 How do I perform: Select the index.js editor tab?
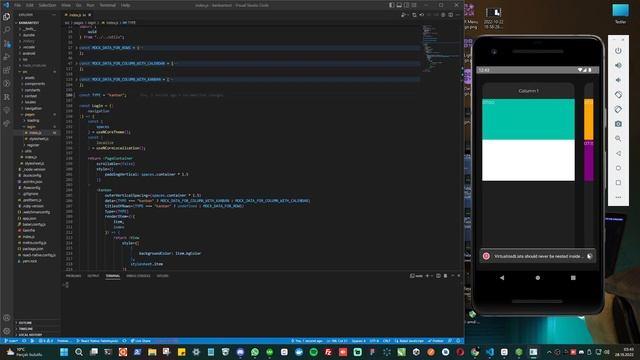(x=78, y=15)
